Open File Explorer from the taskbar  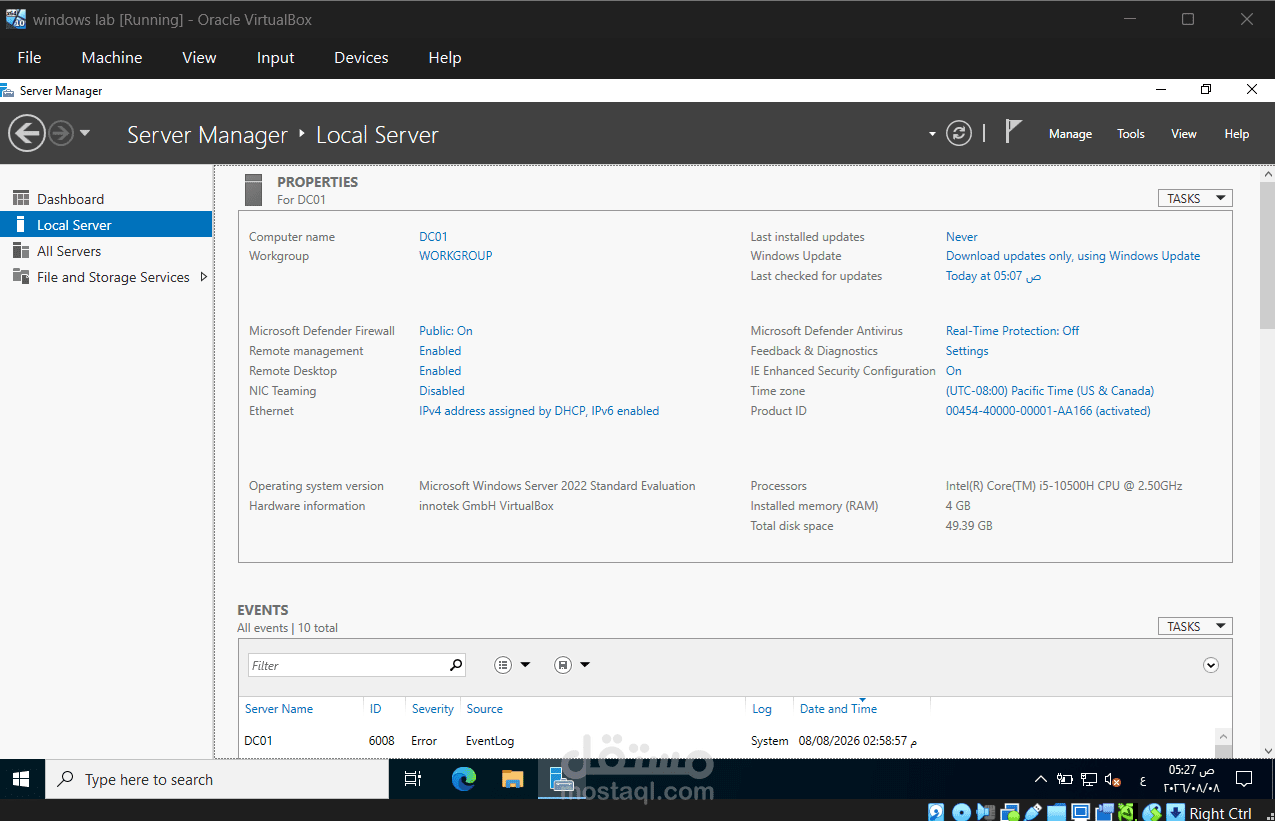512,779
